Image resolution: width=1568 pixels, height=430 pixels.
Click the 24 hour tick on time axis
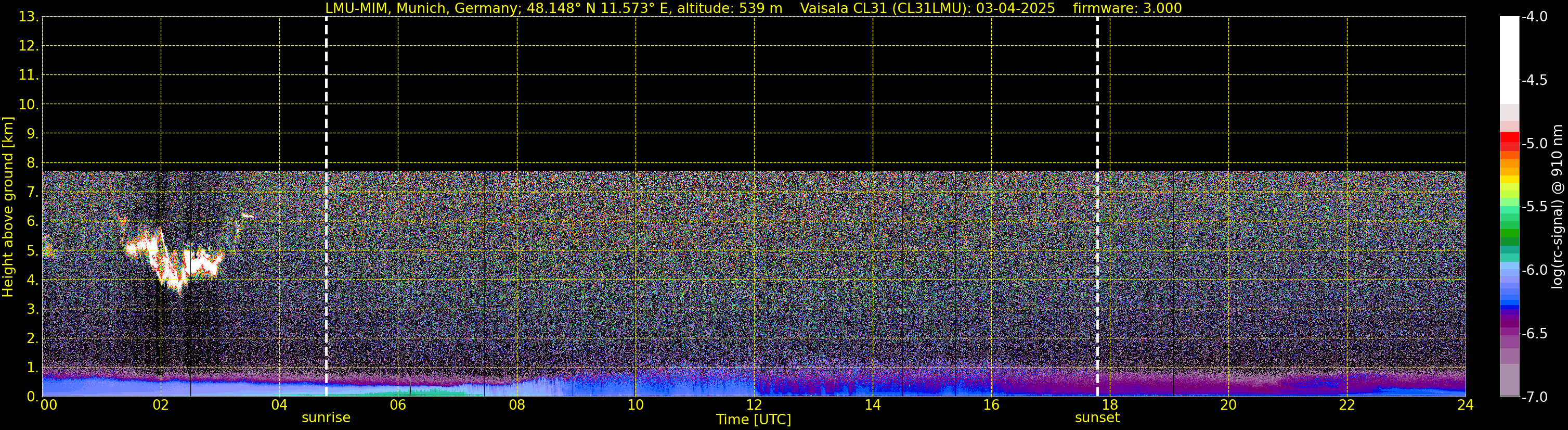pyautogui.click(x=1465, y=405)
